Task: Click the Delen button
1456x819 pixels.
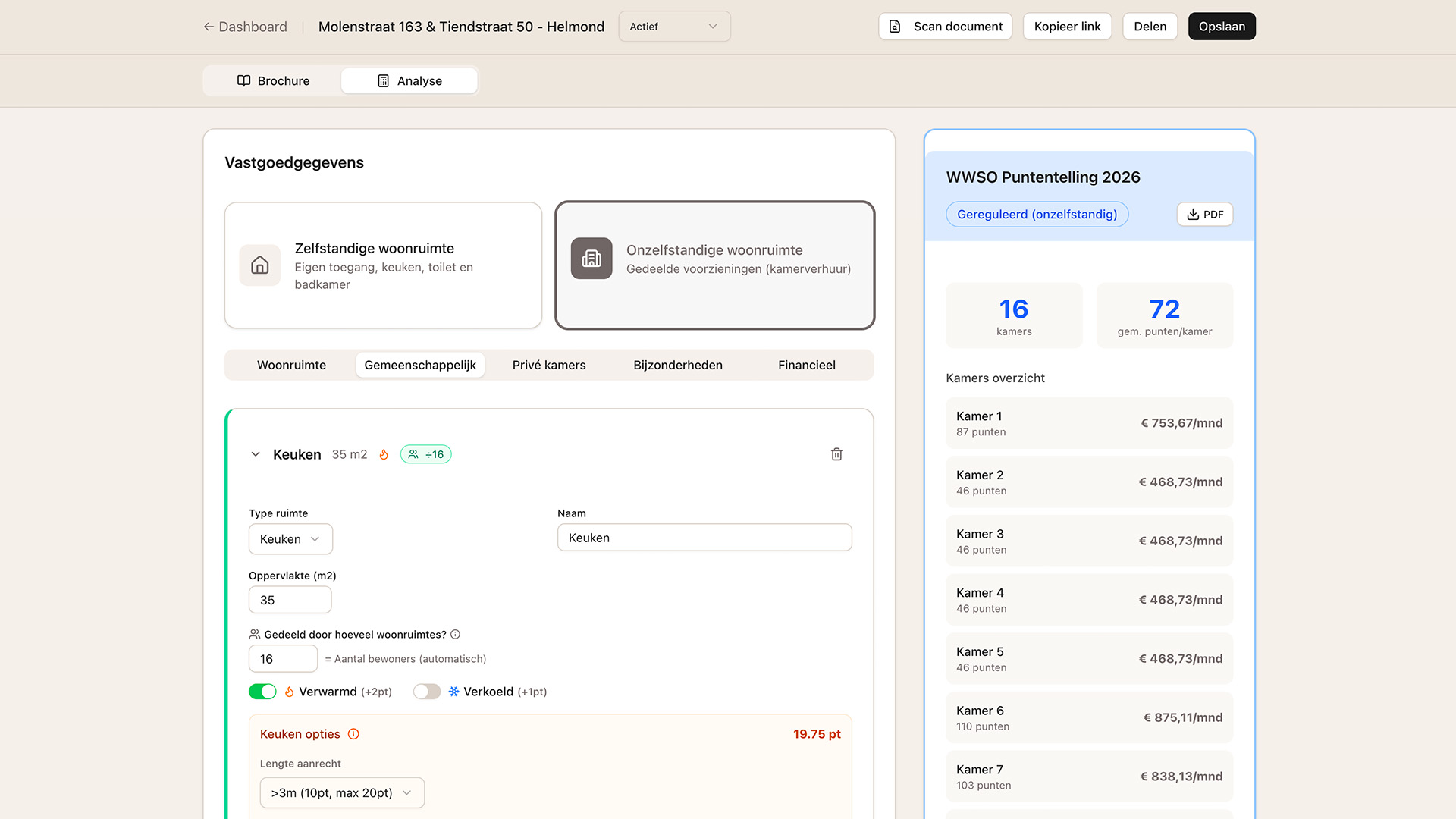Action: coord(1150,27)
